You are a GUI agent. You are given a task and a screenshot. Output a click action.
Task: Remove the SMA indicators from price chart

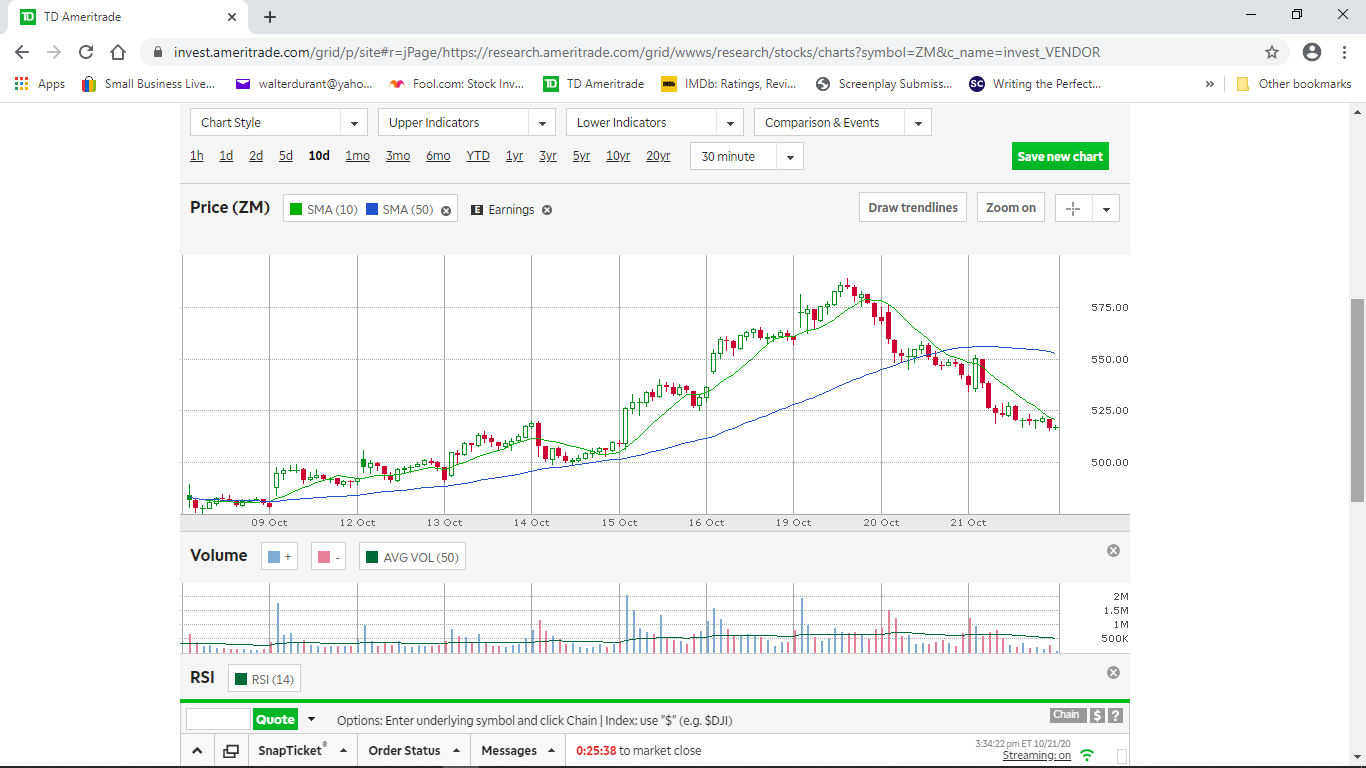click(446, 211)
